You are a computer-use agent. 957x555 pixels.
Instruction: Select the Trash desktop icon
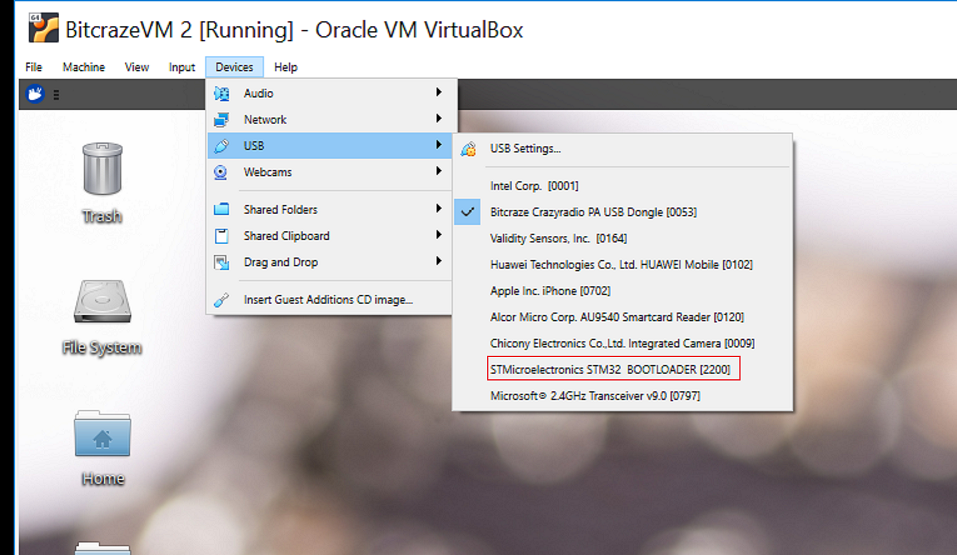click(102, 169)
